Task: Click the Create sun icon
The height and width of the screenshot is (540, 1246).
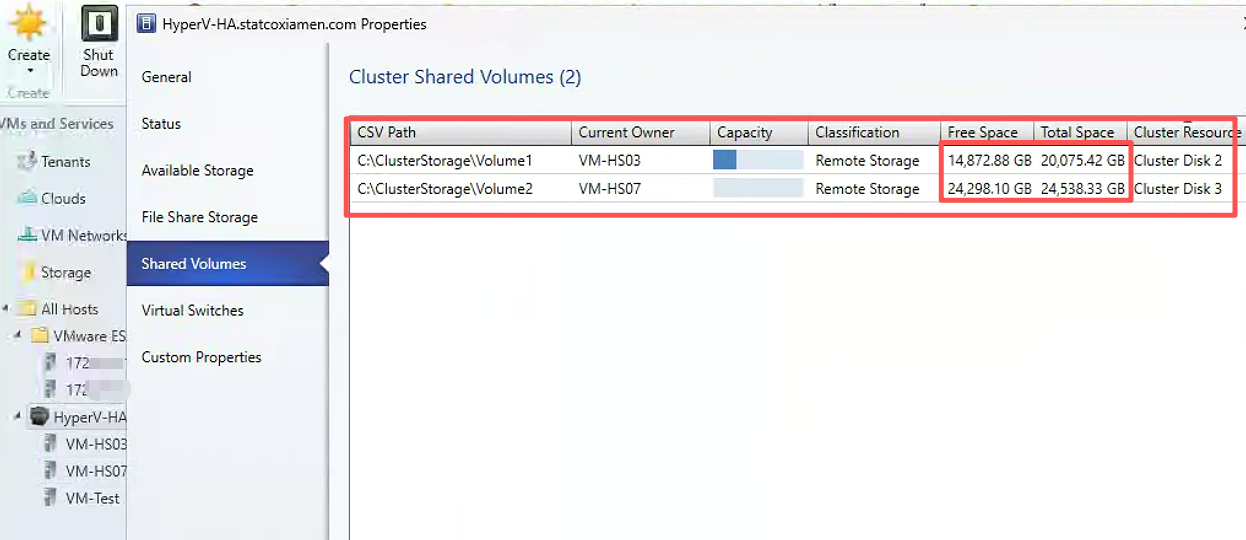Action: click(x=28, y=23)
